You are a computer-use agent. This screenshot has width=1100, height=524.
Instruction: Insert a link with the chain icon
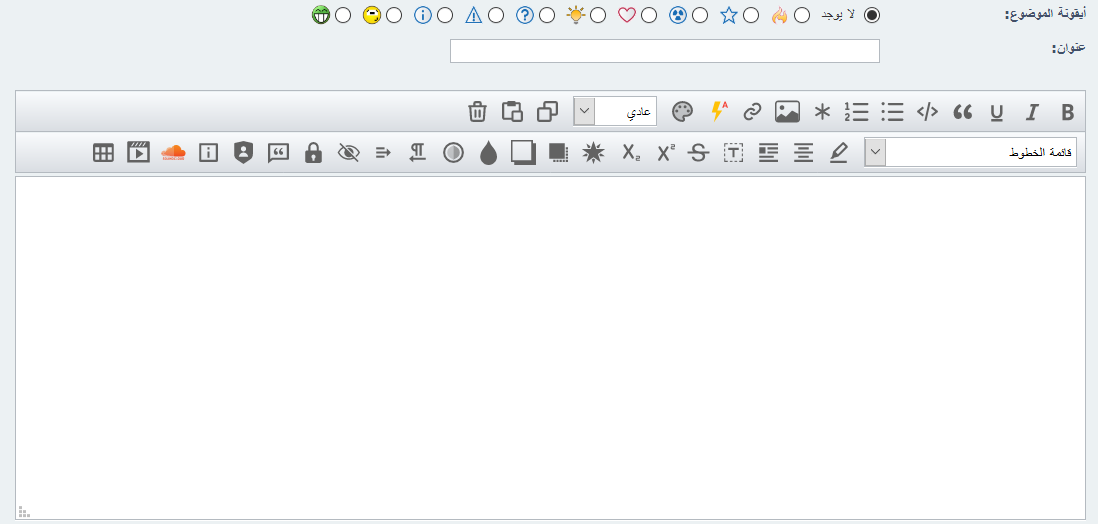click(x=752, y=112)
